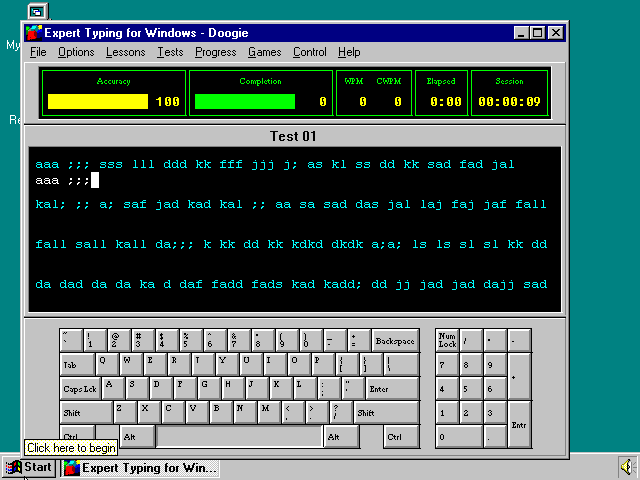Click the on-screen Y key
The height and width of the screenshot is (480, 640).
click(227, 364)
